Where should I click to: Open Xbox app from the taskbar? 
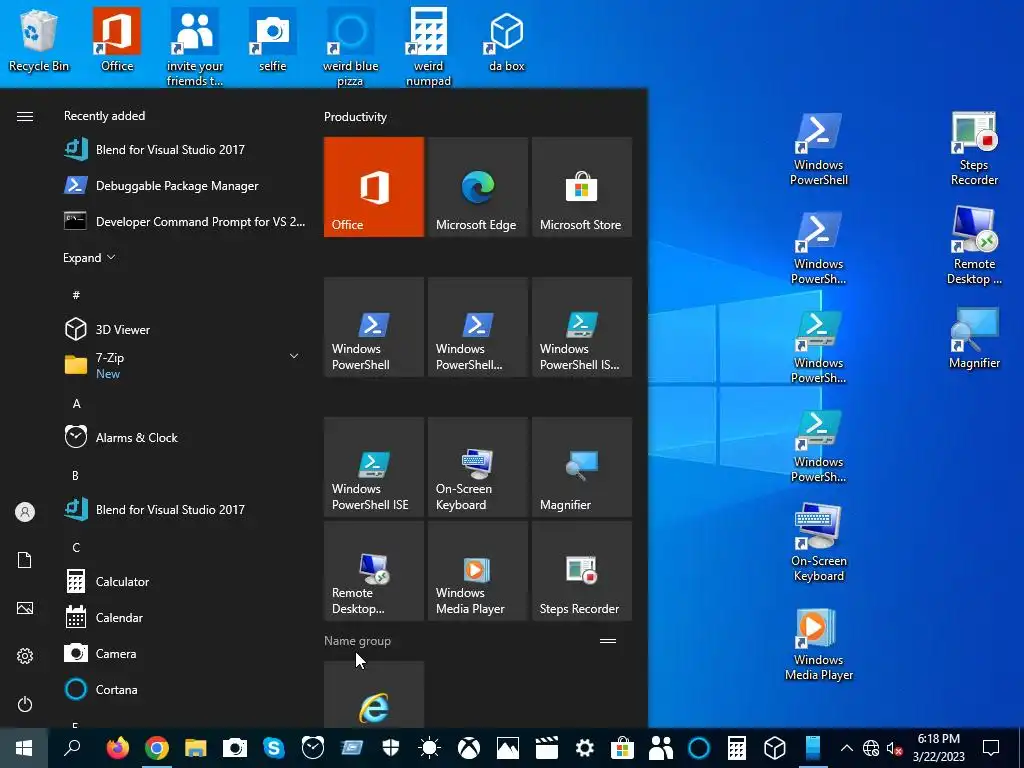coord(468,748)
